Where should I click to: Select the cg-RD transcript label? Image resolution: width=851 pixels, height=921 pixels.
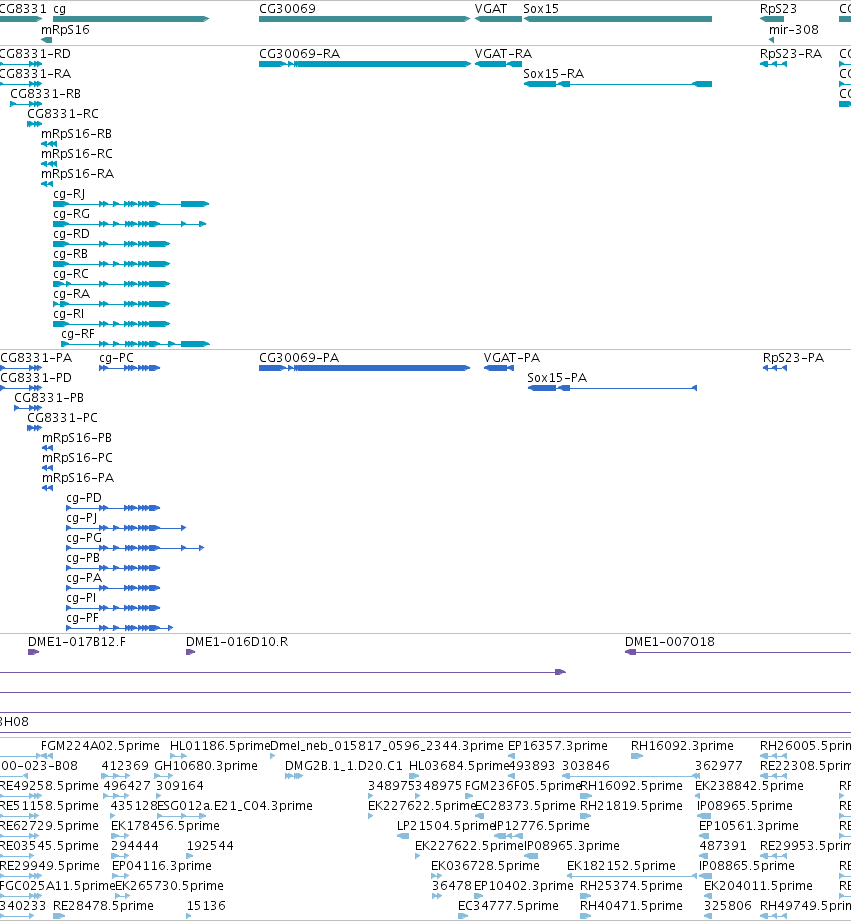(71, 233)
